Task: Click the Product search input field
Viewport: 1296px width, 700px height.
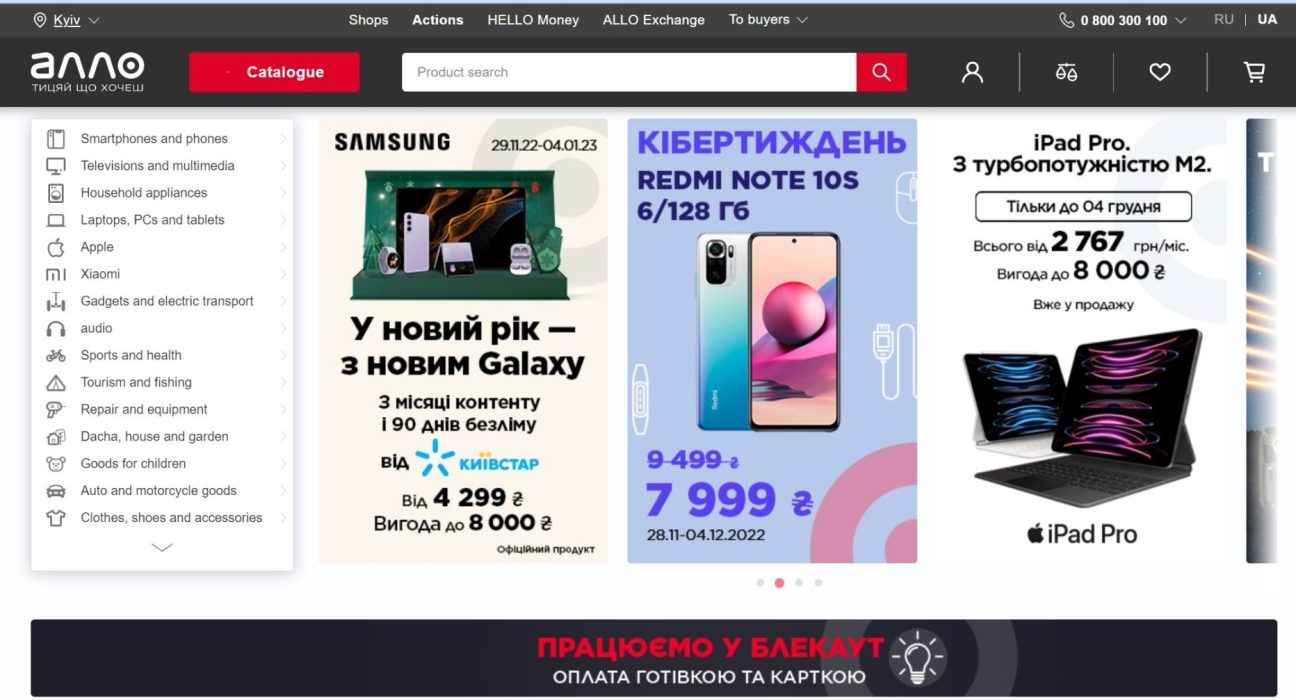Action: point(629,72)
